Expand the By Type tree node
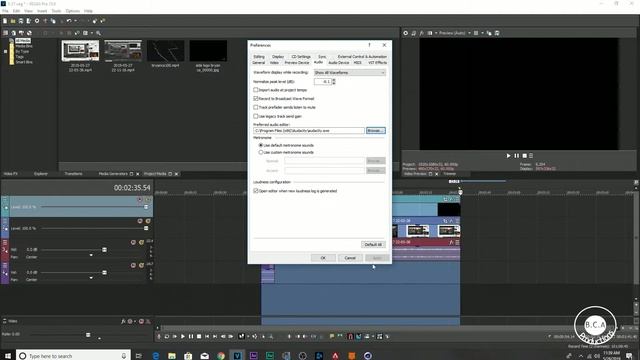Image resolution: width=640 pixels, height=360 pixels. [5, 51]
